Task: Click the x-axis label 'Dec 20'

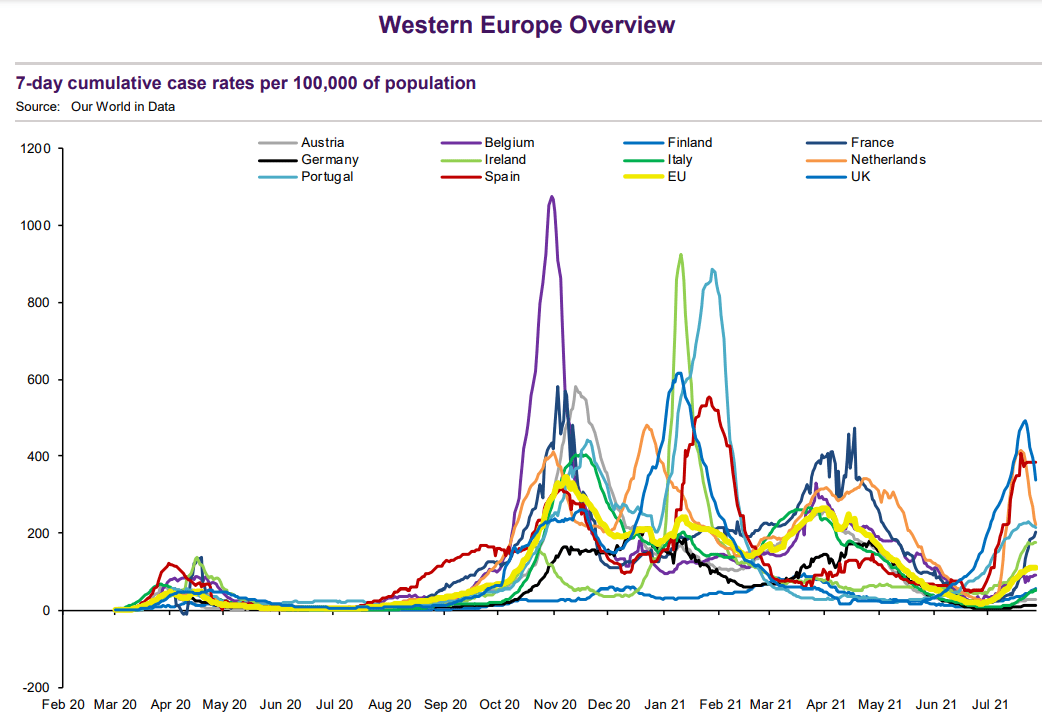Action: (x=609, y=705)
